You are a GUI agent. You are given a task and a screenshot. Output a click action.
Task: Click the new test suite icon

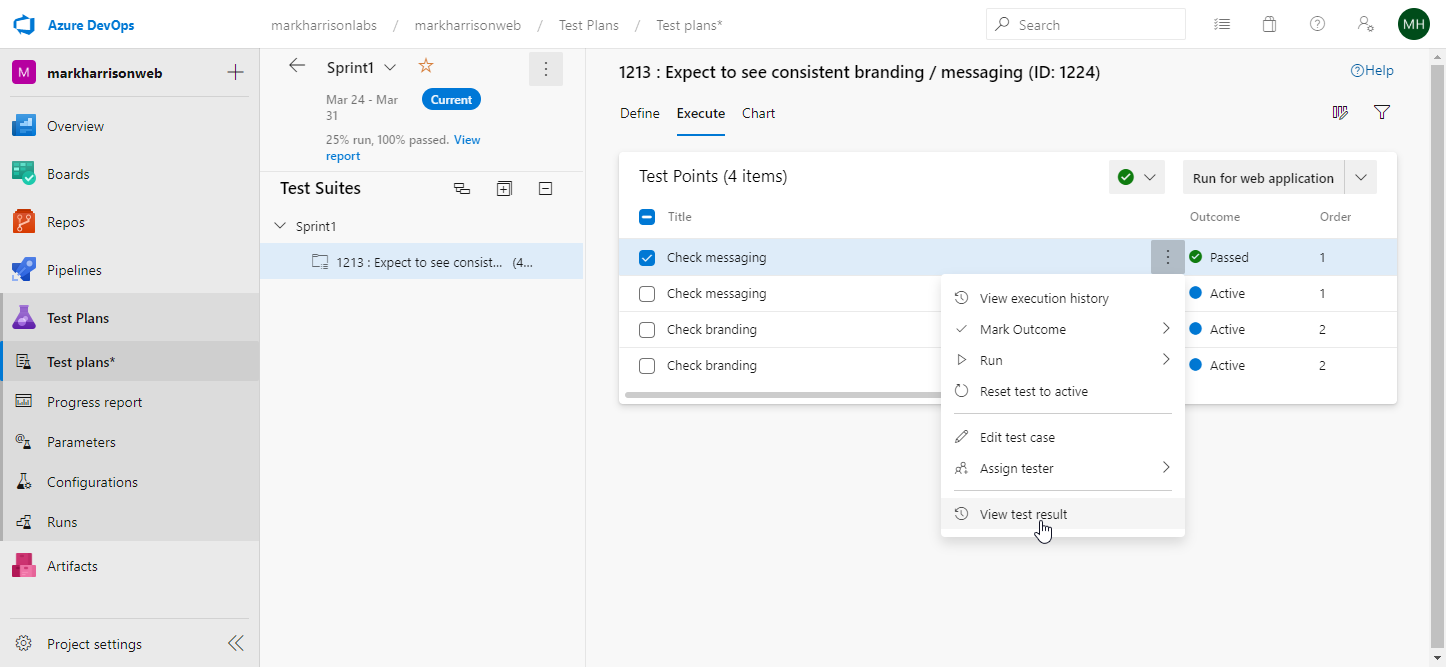coord(504,188)
